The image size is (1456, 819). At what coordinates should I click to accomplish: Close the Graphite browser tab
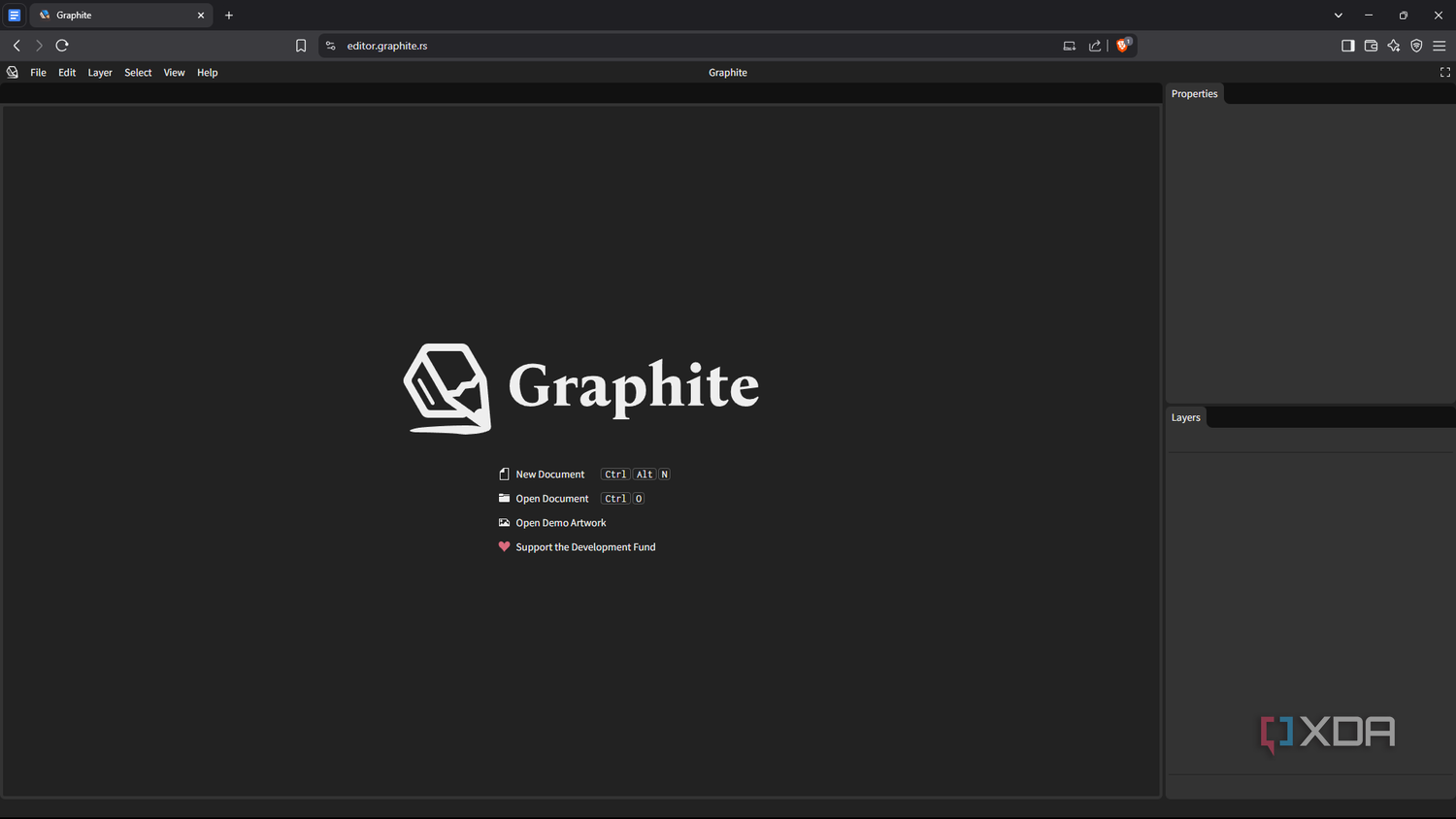tap(201, 16)
